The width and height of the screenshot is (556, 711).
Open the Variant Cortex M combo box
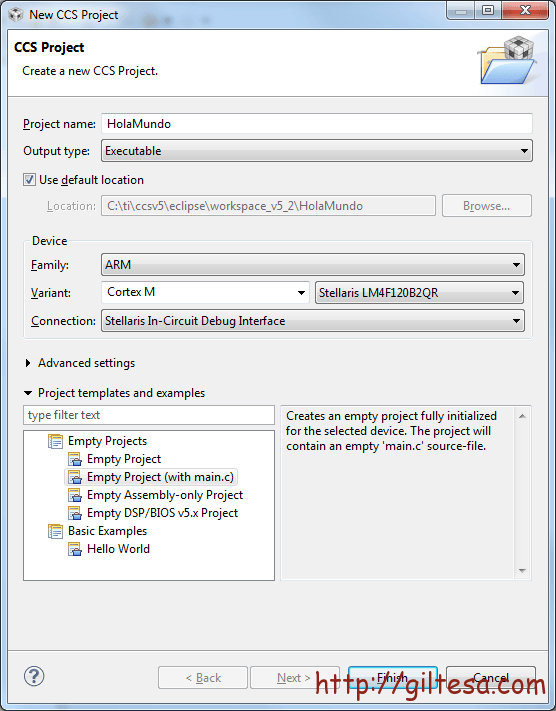205,292
